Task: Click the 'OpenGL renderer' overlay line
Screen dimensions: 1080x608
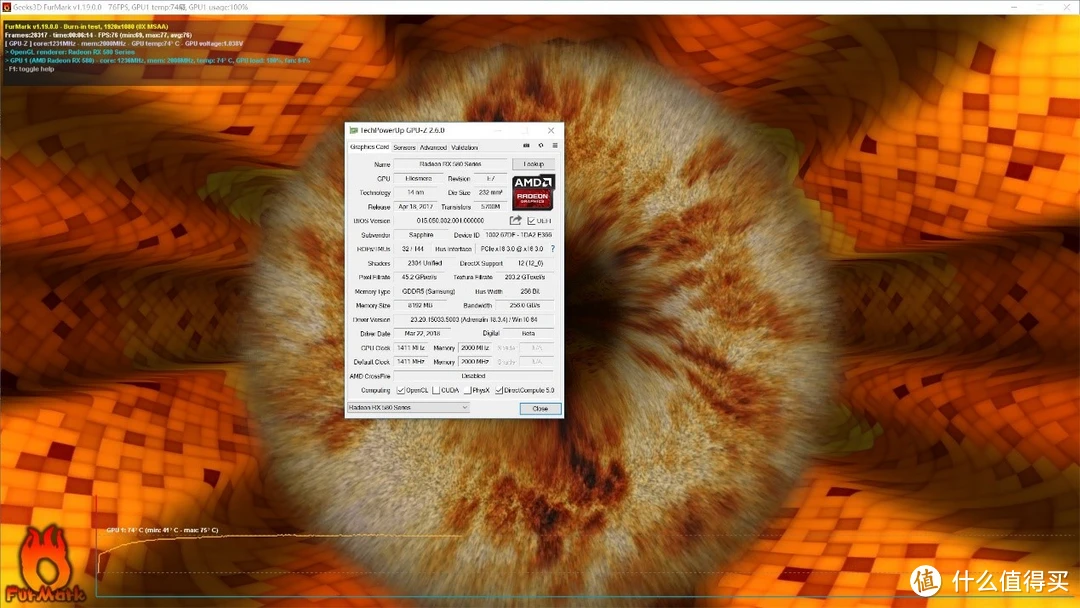Action: point(70,52)
